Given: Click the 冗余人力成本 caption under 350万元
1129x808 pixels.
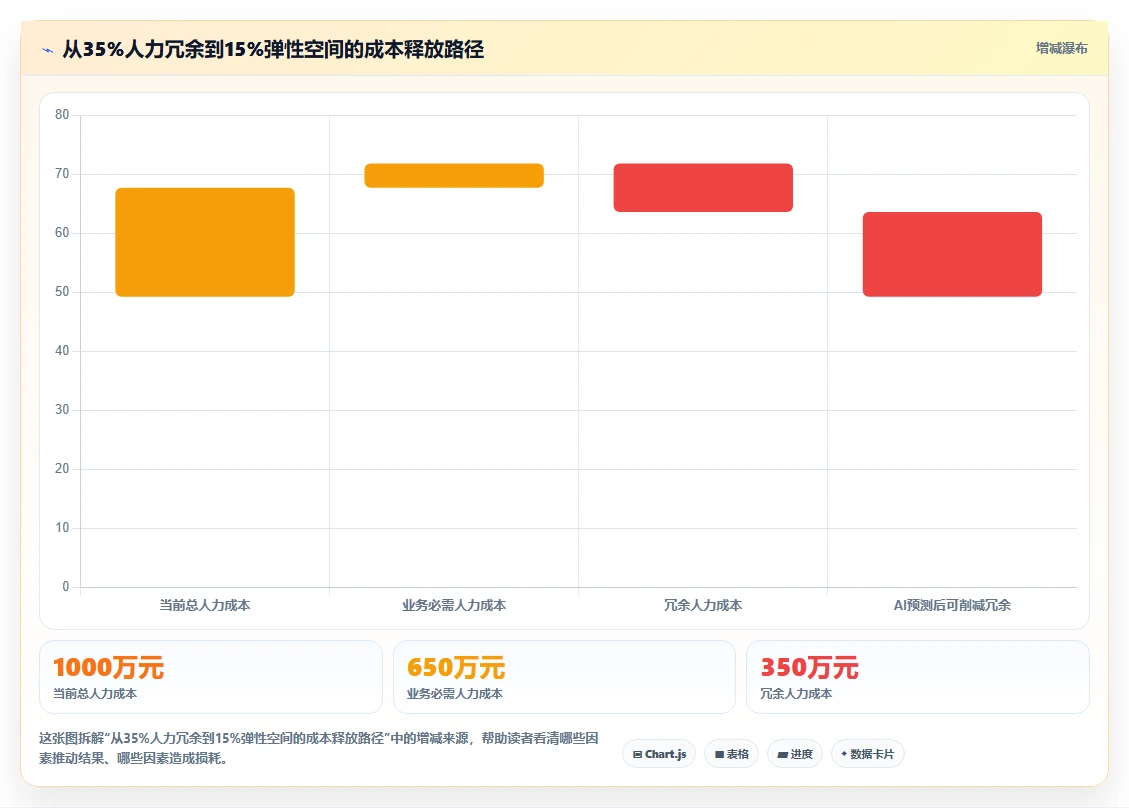Looking at the screenshot, I should (x=796, y=693).
